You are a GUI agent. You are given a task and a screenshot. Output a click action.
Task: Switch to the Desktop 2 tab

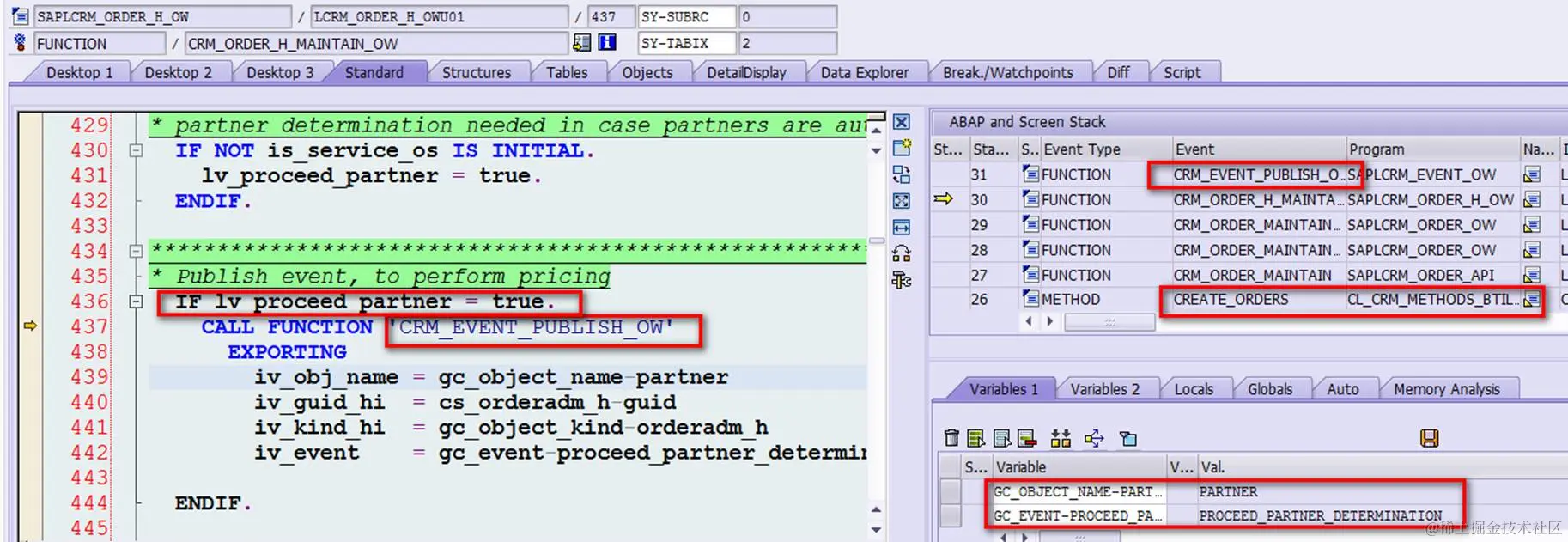point(178,72)
